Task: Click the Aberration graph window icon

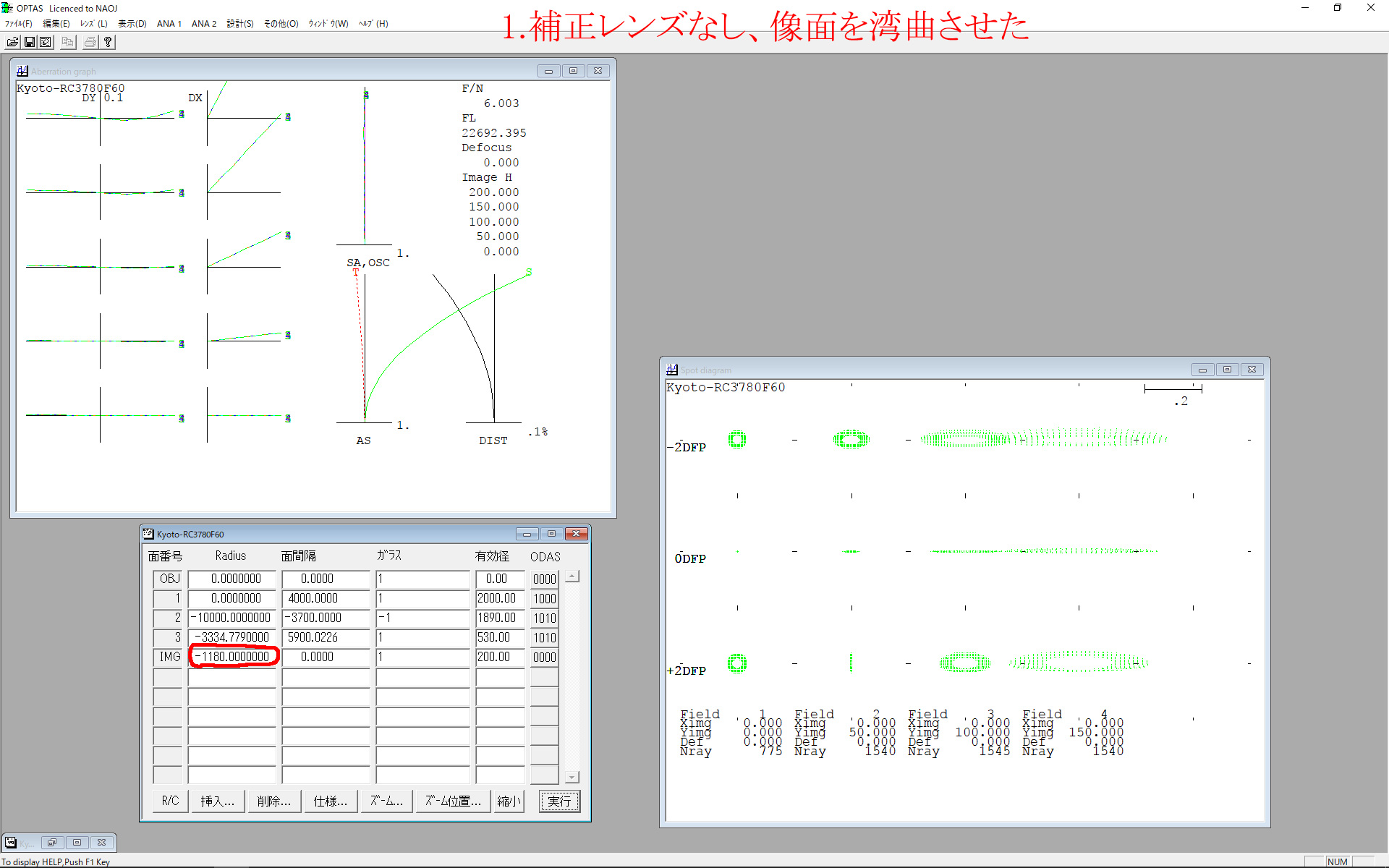Action: point(22,71)
